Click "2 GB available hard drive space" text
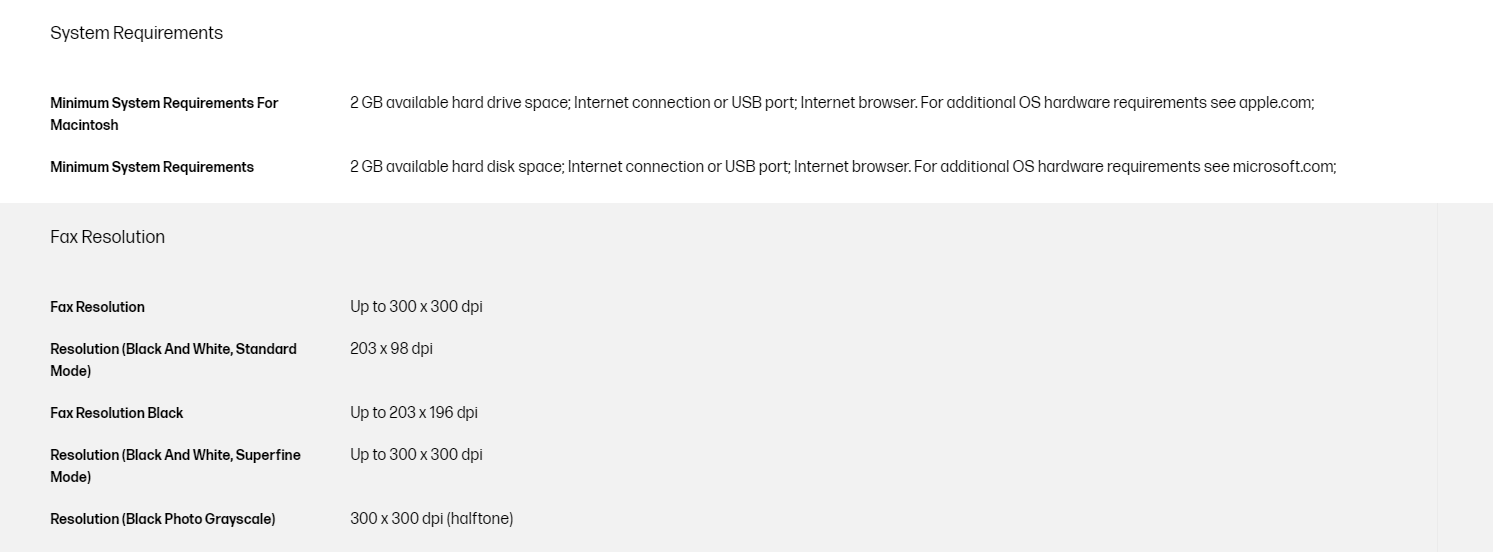 tap(459, 103)
